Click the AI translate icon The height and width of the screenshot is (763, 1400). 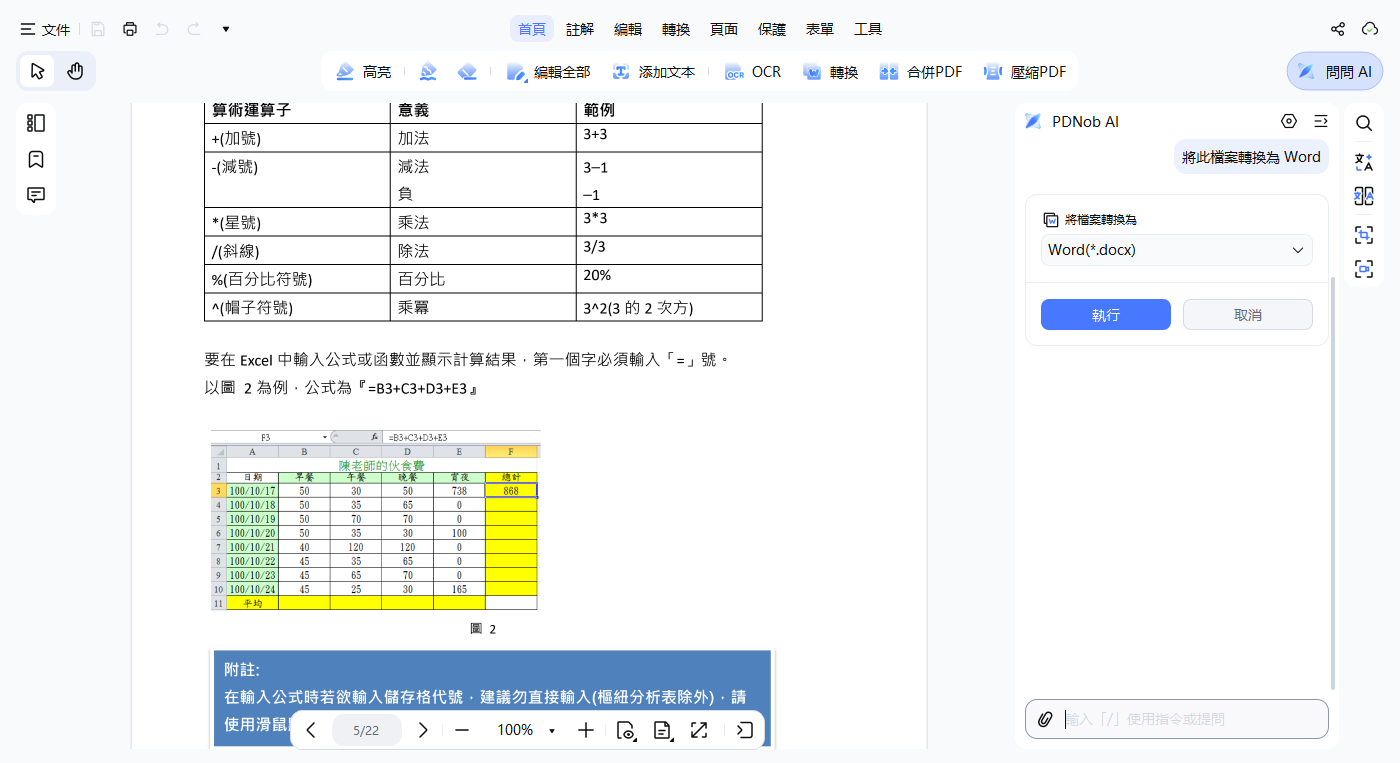pyautogui.click(x=1364, y=161)
